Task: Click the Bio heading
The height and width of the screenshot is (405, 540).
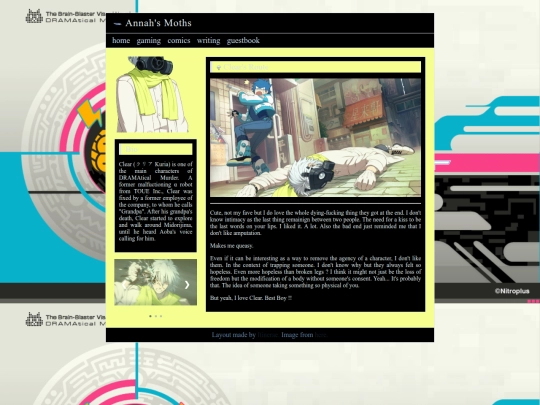Action: click(x=132, y=149)
